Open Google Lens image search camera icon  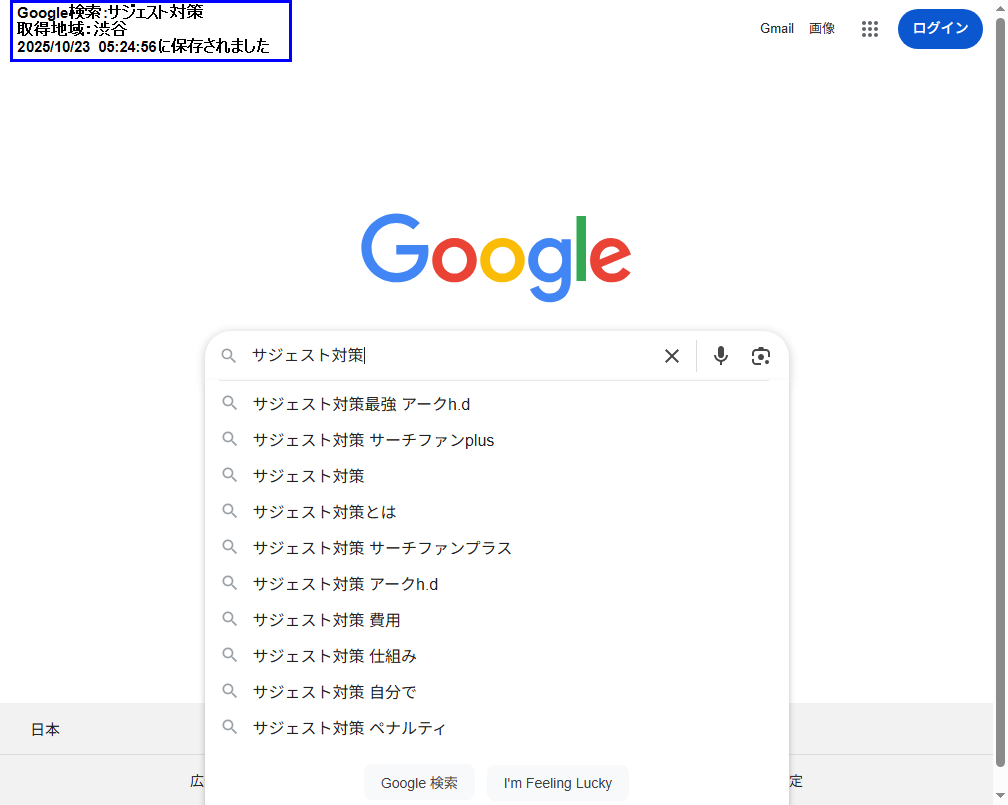pyautogui.click(x=761, y=356)
